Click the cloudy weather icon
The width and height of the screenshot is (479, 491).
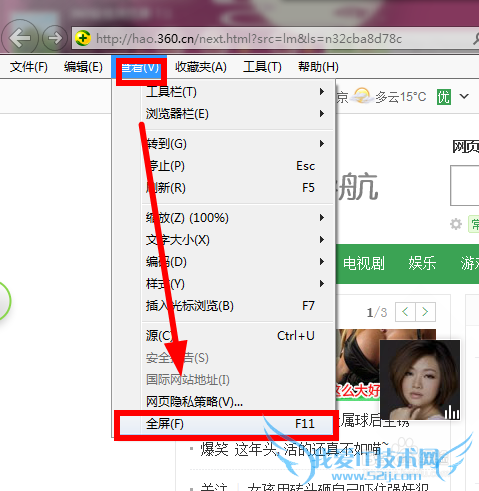362,96
